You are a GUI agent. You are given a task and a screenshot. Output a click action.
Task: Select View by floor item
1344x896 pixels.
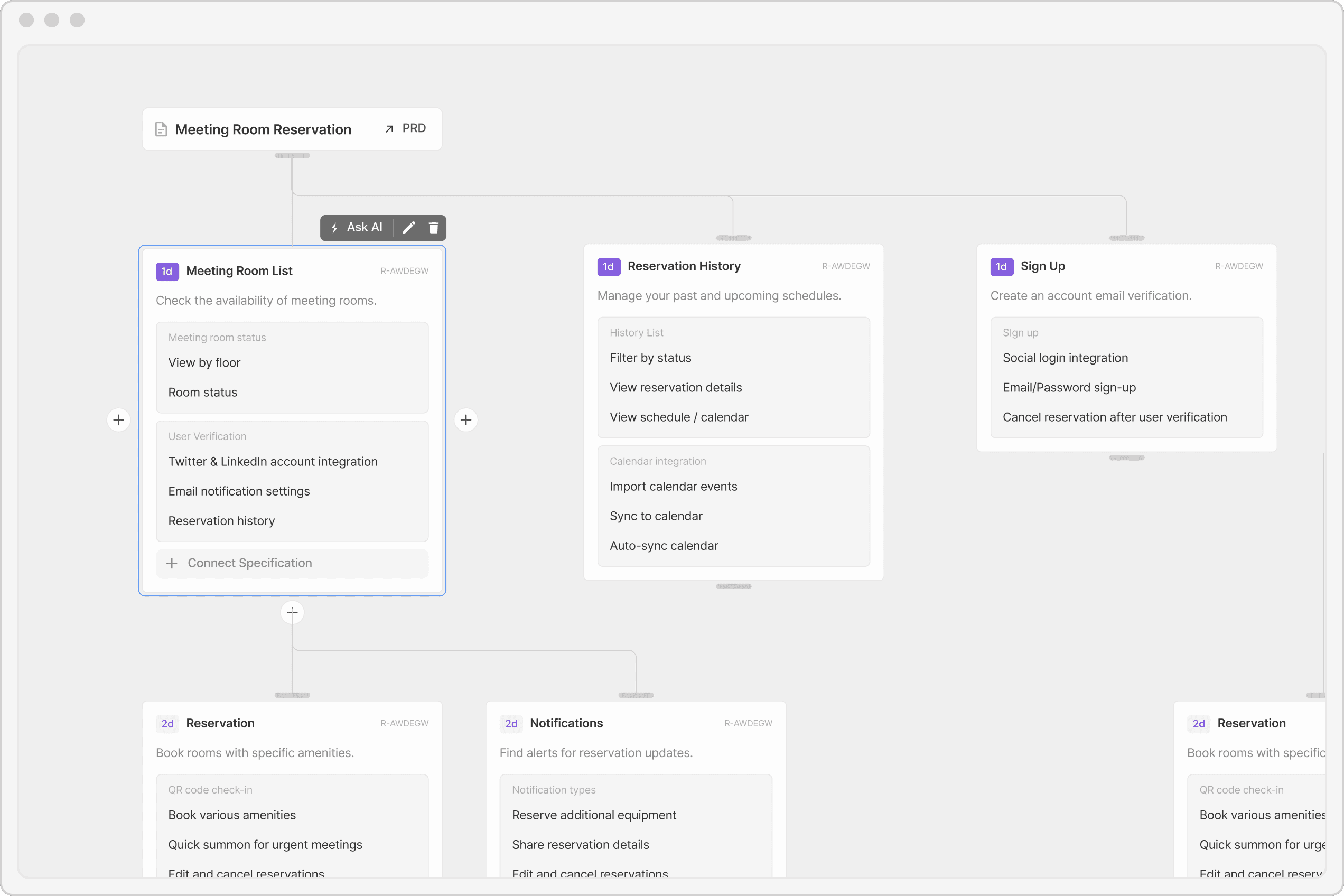pos(204,362)
